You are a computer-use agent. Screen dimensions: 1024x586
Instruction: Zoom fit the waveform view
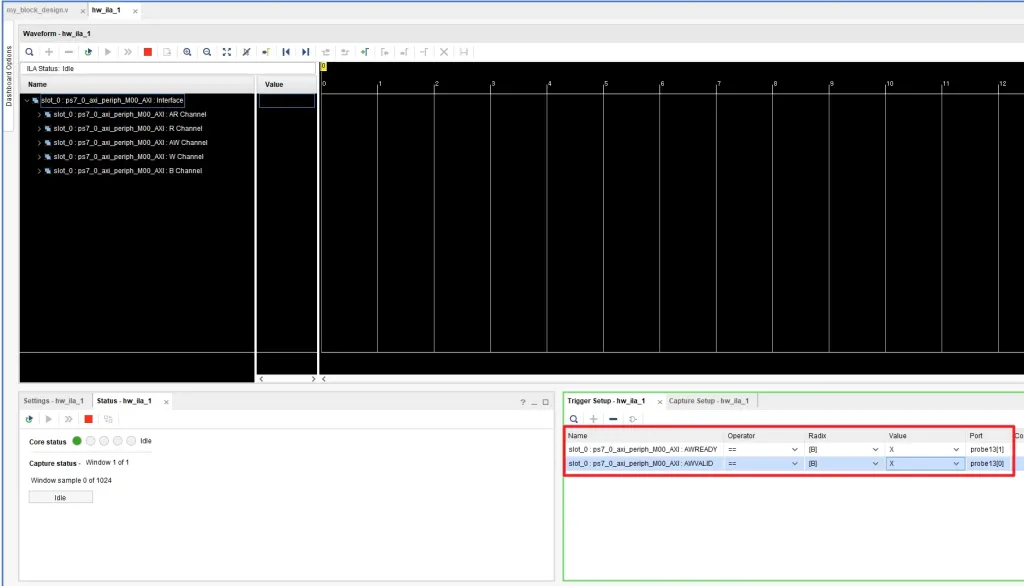click(227, 52)
